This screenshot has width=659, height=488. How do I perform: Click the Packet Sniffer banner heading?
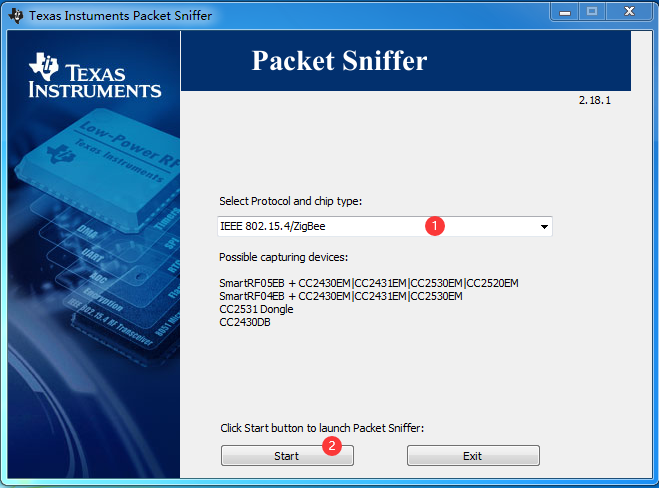[339, 61]
